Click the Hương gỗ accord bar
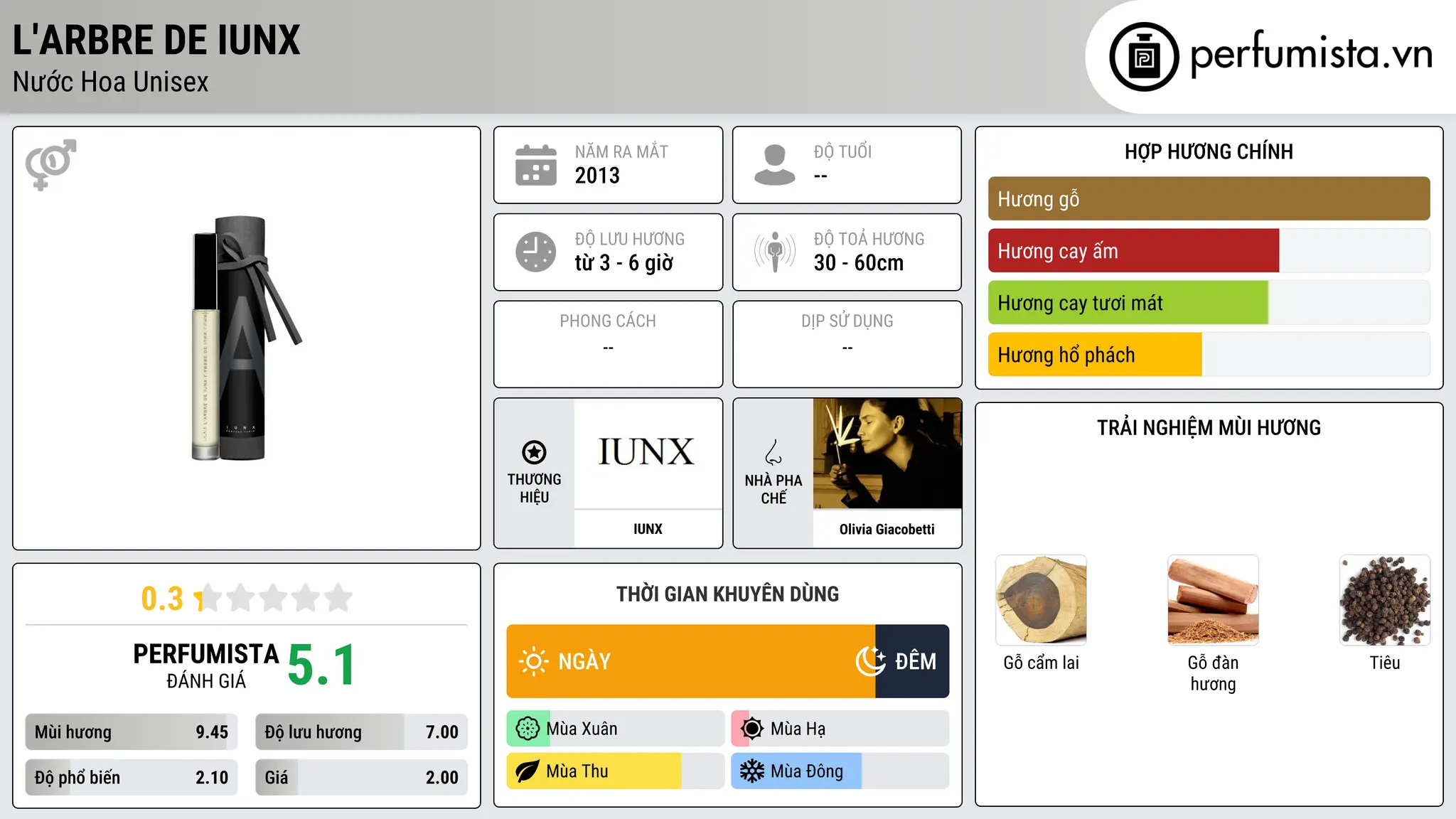 (x=1209, y=198)
